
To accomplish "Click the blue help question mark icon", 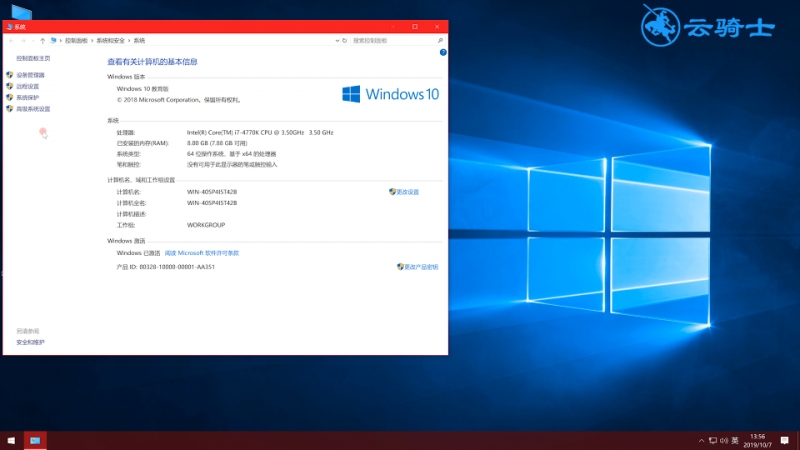I will click(x=443, y=52).
